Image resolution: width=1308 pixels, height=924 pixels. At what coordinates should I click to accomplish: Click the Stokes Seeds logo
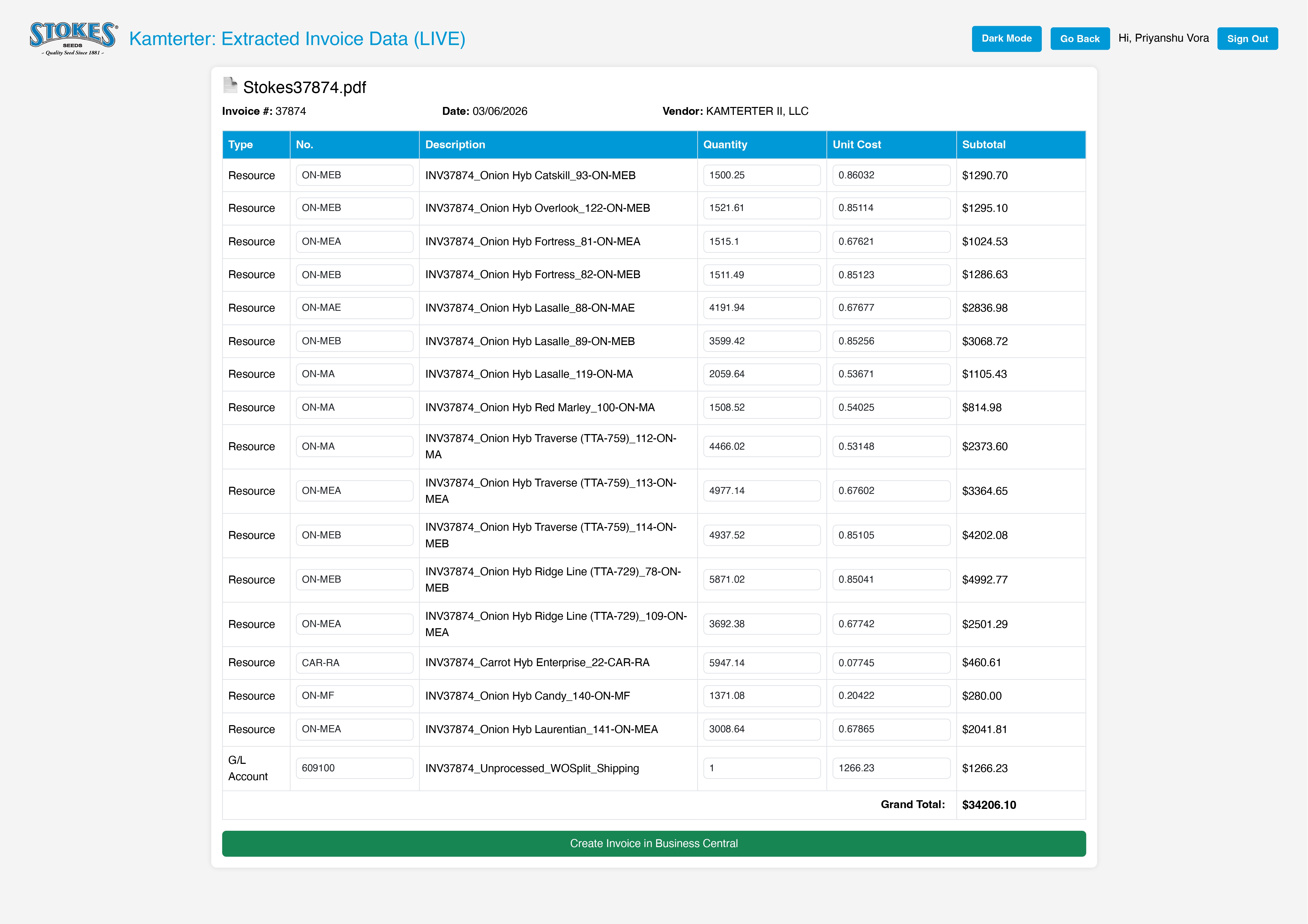pos(74,39)
